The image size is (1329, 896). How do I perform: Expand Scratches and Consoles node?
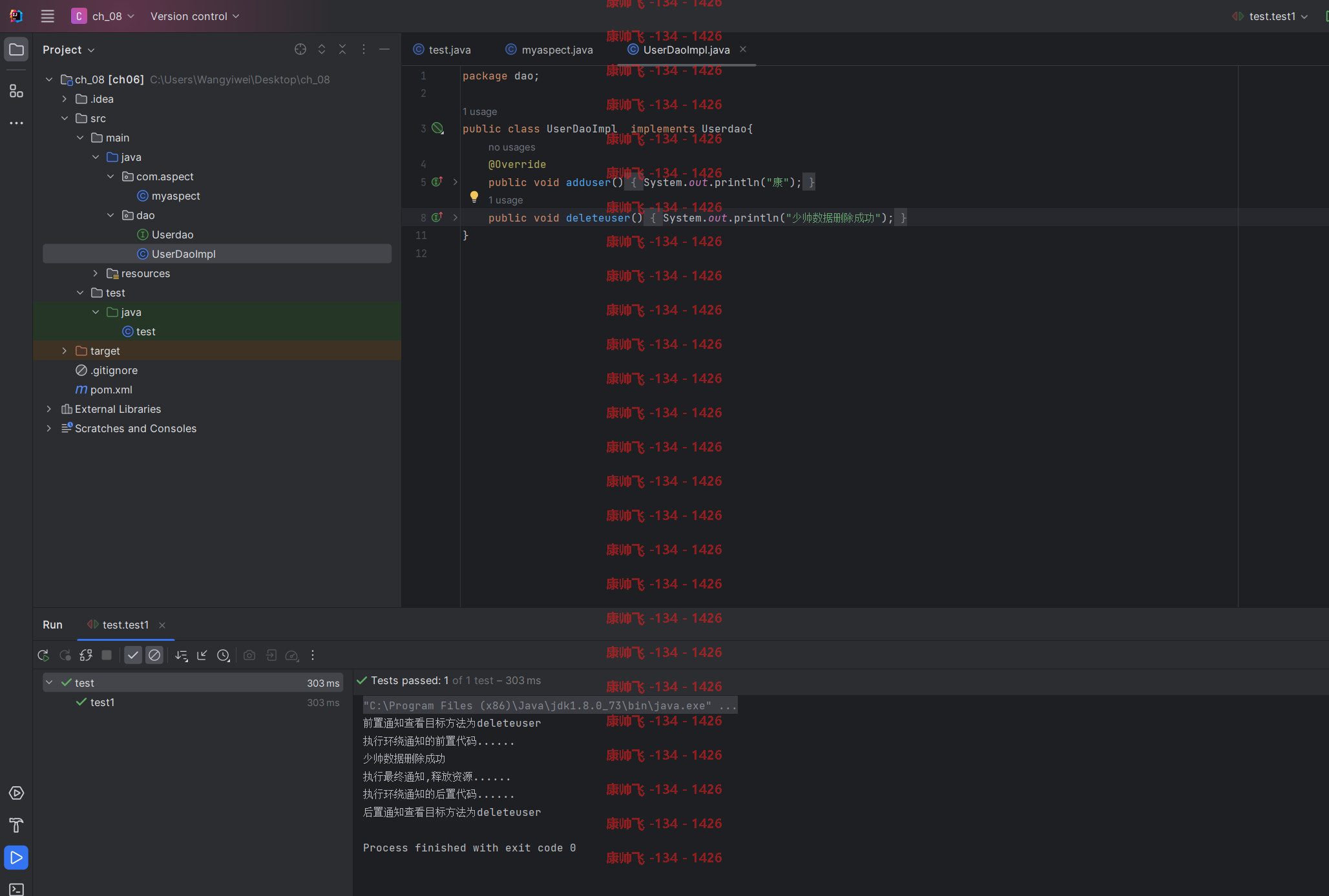[x=49, y=428]
